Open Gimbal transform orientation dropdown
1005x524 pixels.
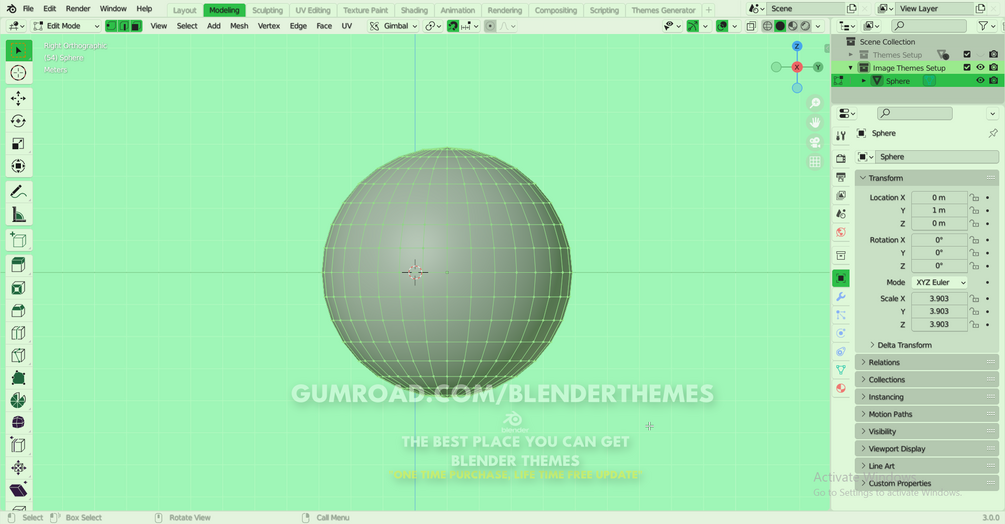pyautogui.click(x=394, y=26)
